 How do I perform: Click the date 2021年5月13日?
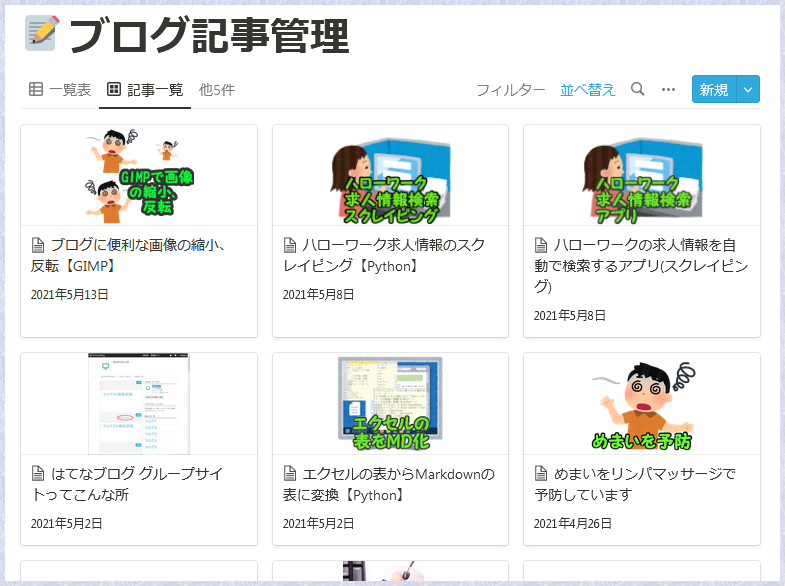tap(70, 295)
